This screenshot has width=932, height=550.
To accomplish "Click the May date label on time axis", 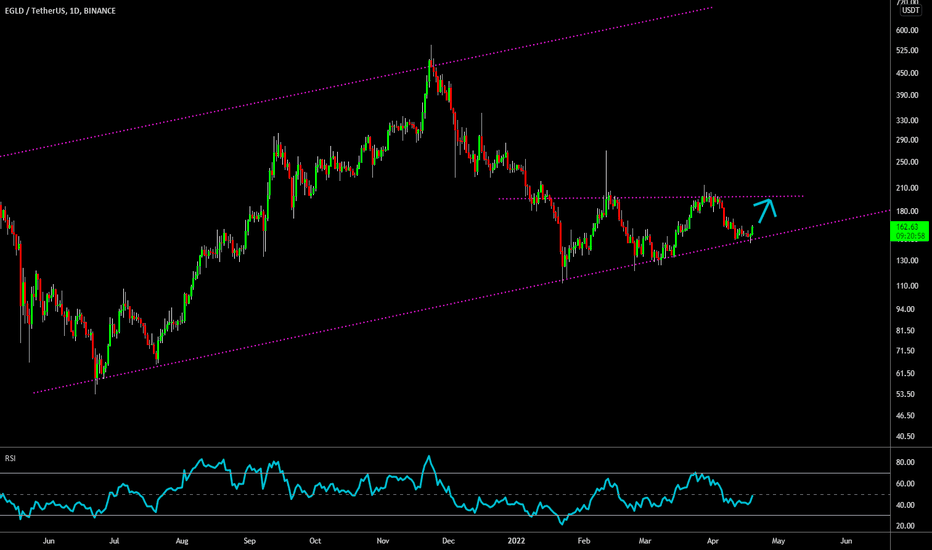I will pyautogui.click(x=778, y=541).
